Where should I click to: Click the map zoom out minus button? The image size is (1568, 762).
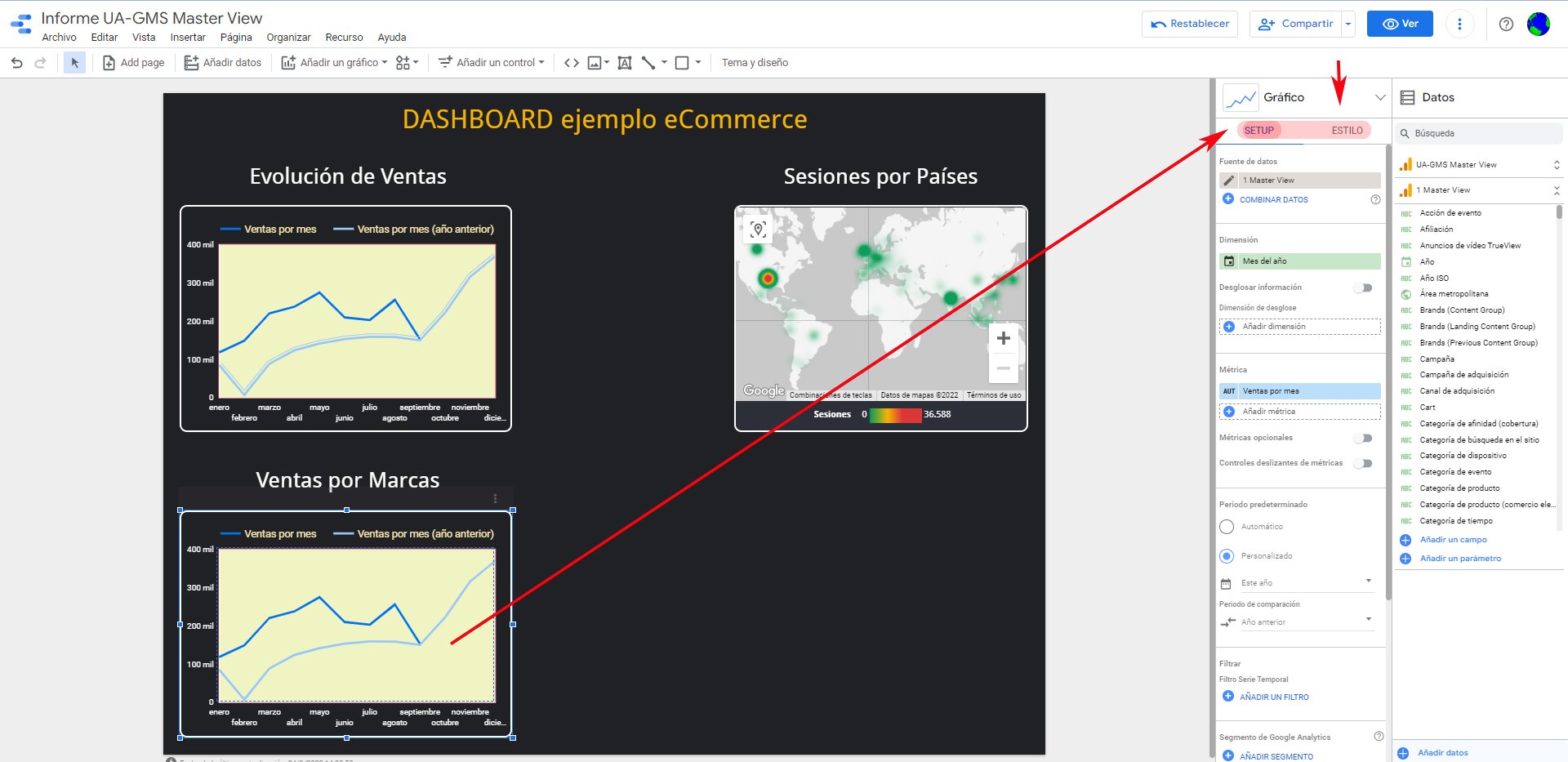(1004, 368)
